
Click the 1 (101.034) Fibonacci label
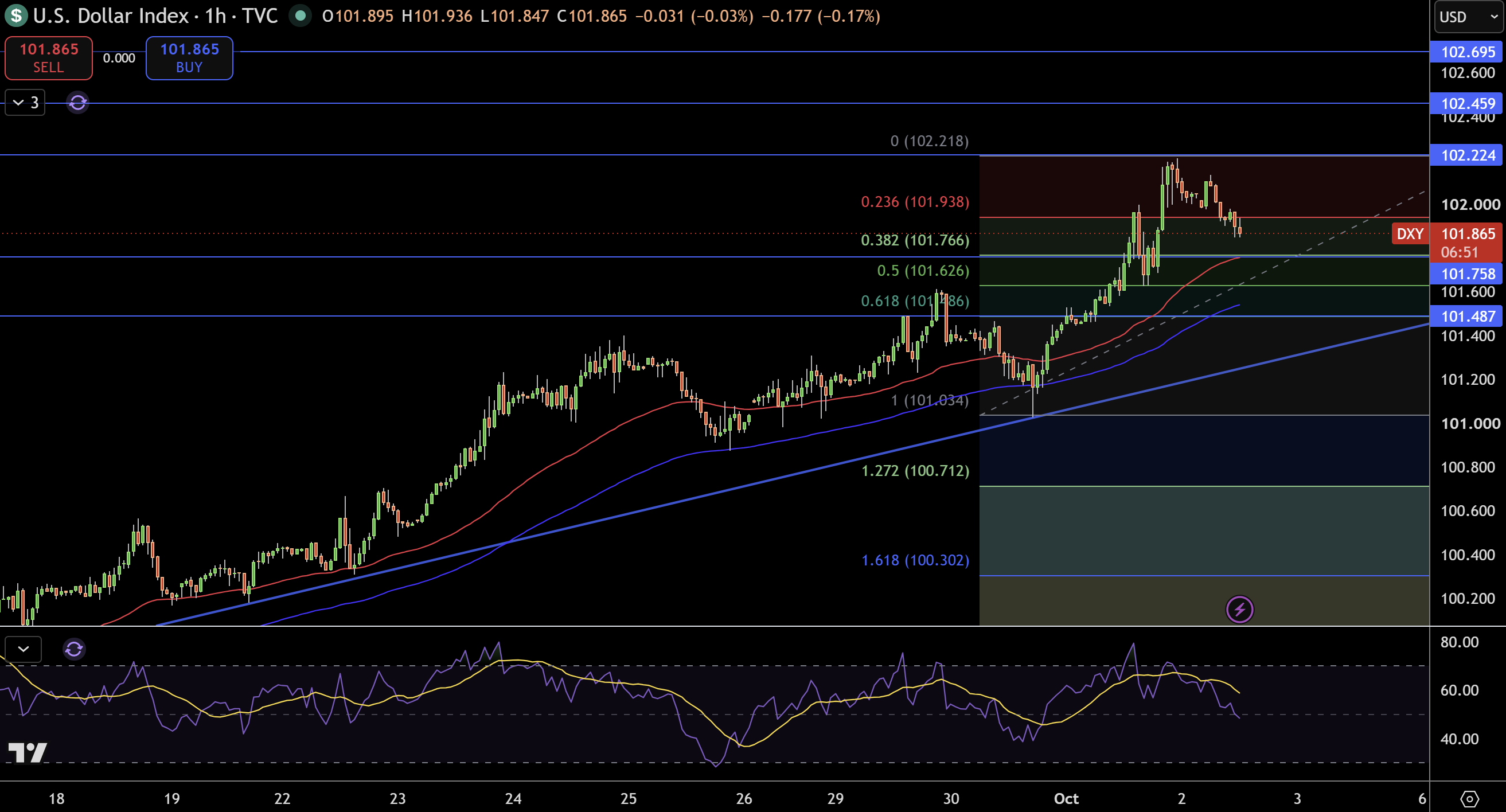(x=930, y=400)
